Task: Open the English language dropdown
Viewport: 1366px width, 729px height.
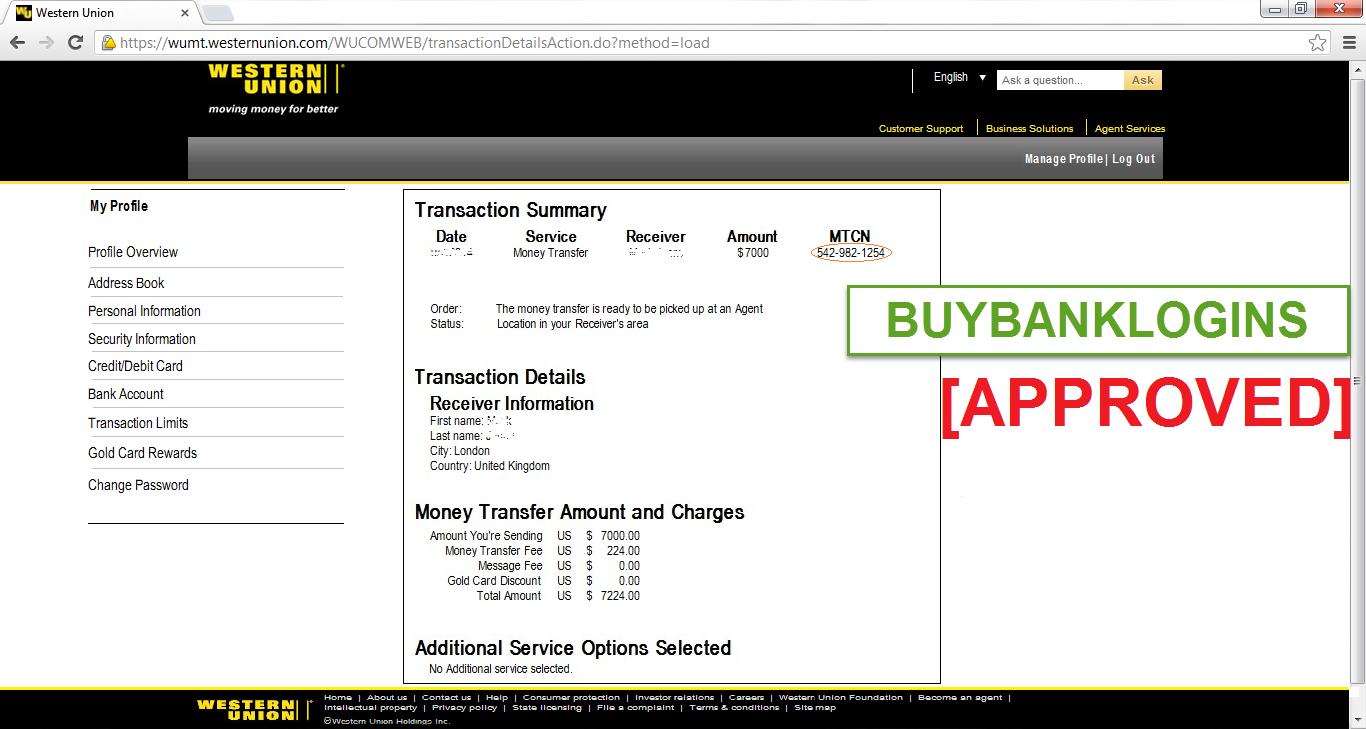Action: tap(960, 77)
